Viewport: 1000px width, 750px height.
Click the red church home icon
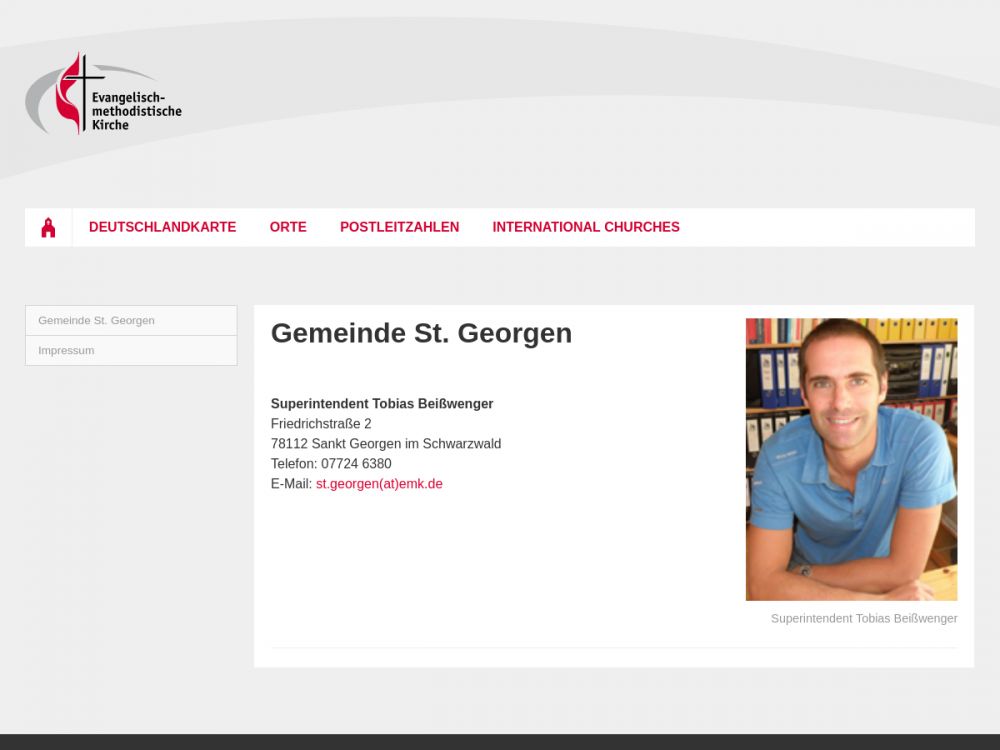coord(48,227)
